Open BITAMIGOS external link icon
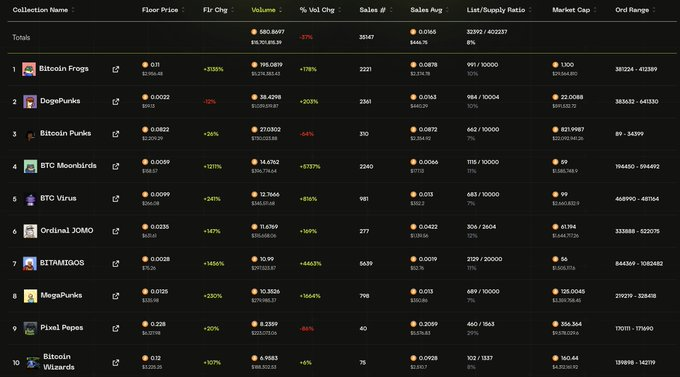Screen dimensions: 680x377 116,264
